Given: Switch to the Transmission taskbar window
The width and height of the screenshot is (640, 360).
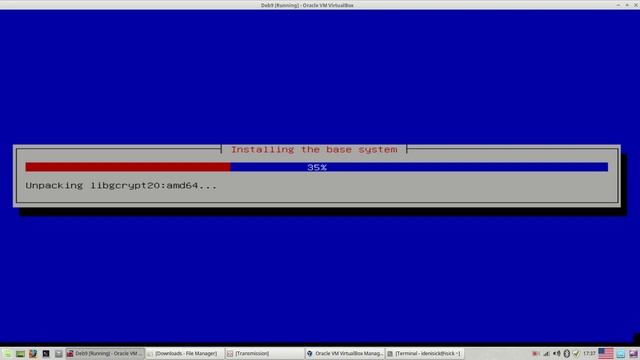Looking at the screenshot, I should click(x=264, y=353).
